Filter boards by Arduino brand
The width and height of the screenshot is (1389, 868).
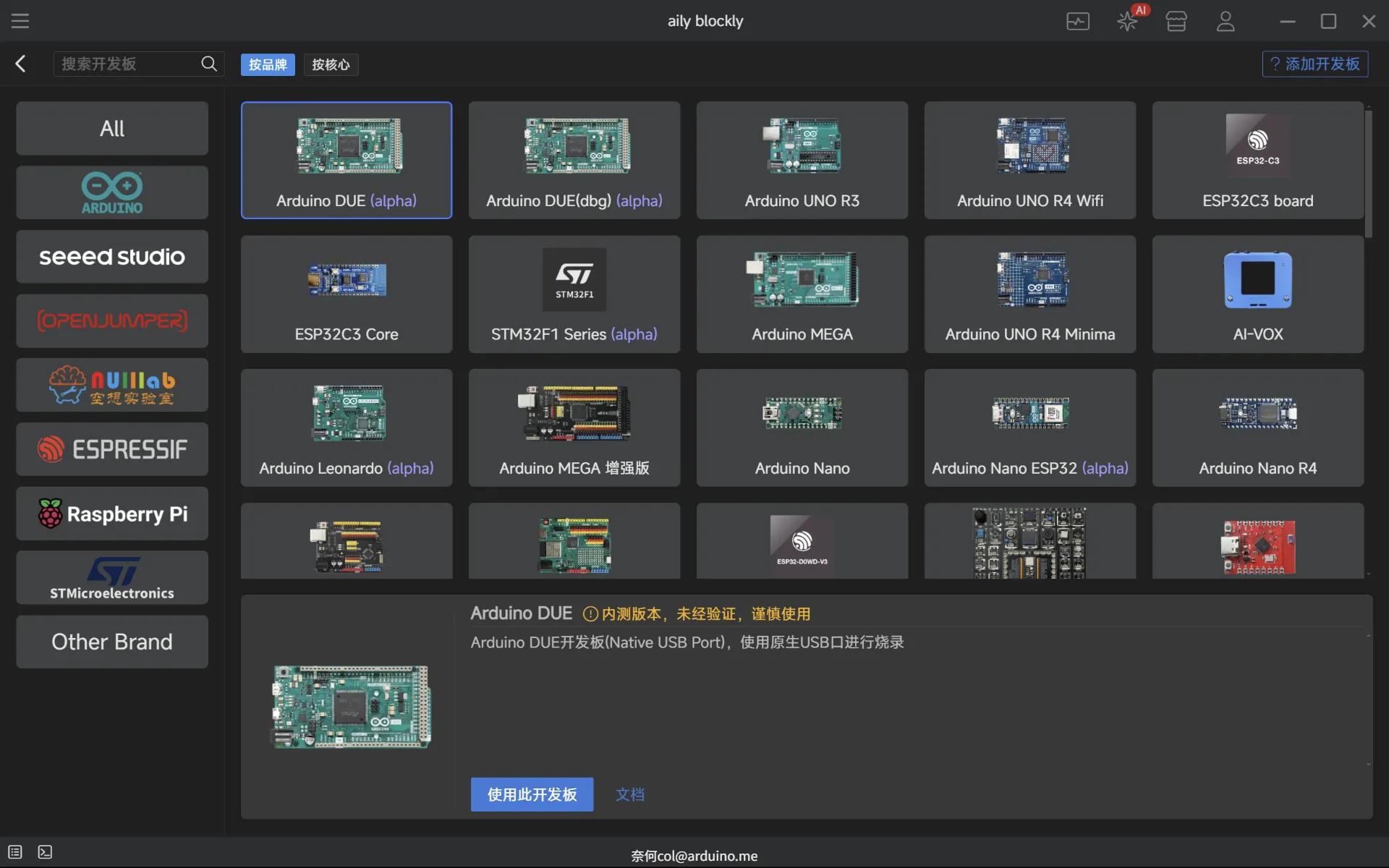point(112,192)
